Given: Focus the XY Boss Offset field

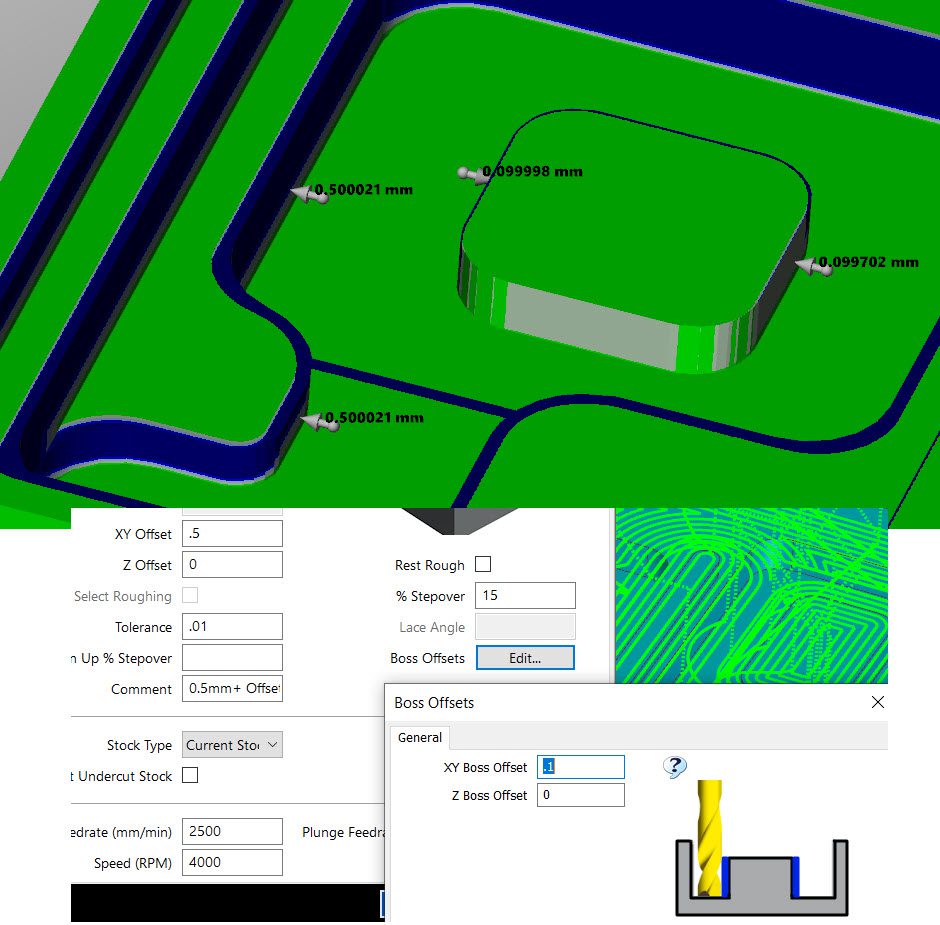Looking at the screenshot, I should pyautogui.click(x=580, y=767).
